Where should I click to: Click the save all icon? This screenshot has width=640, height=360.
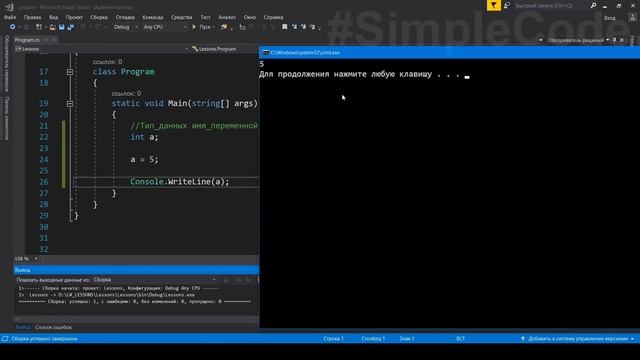pyautogui.click(x=71, y=27)
